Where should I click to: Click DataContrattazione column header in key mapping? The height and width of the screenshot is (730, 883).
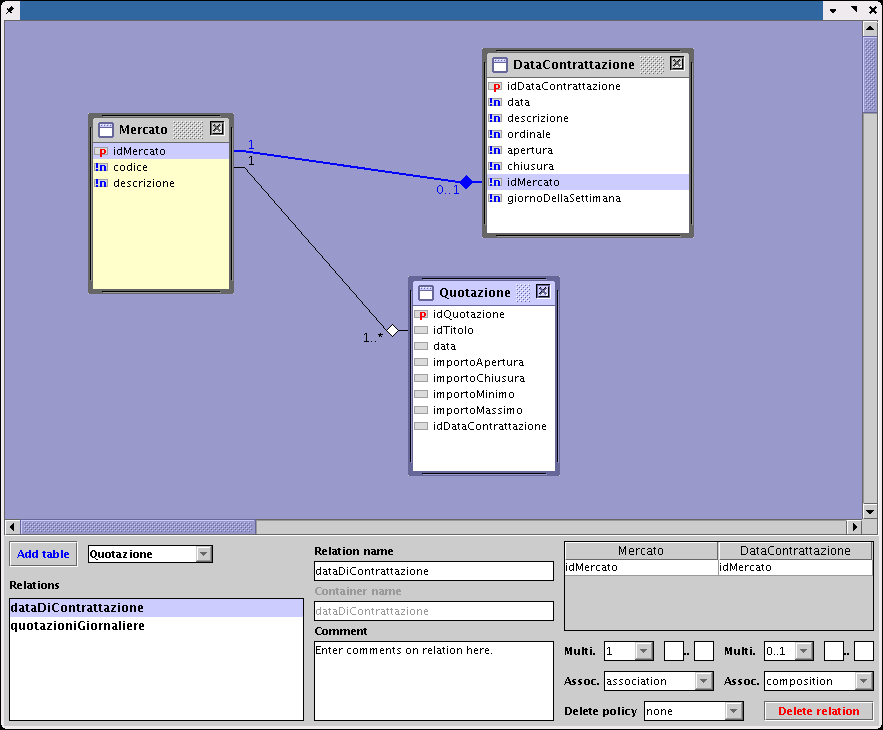[795, 551]
